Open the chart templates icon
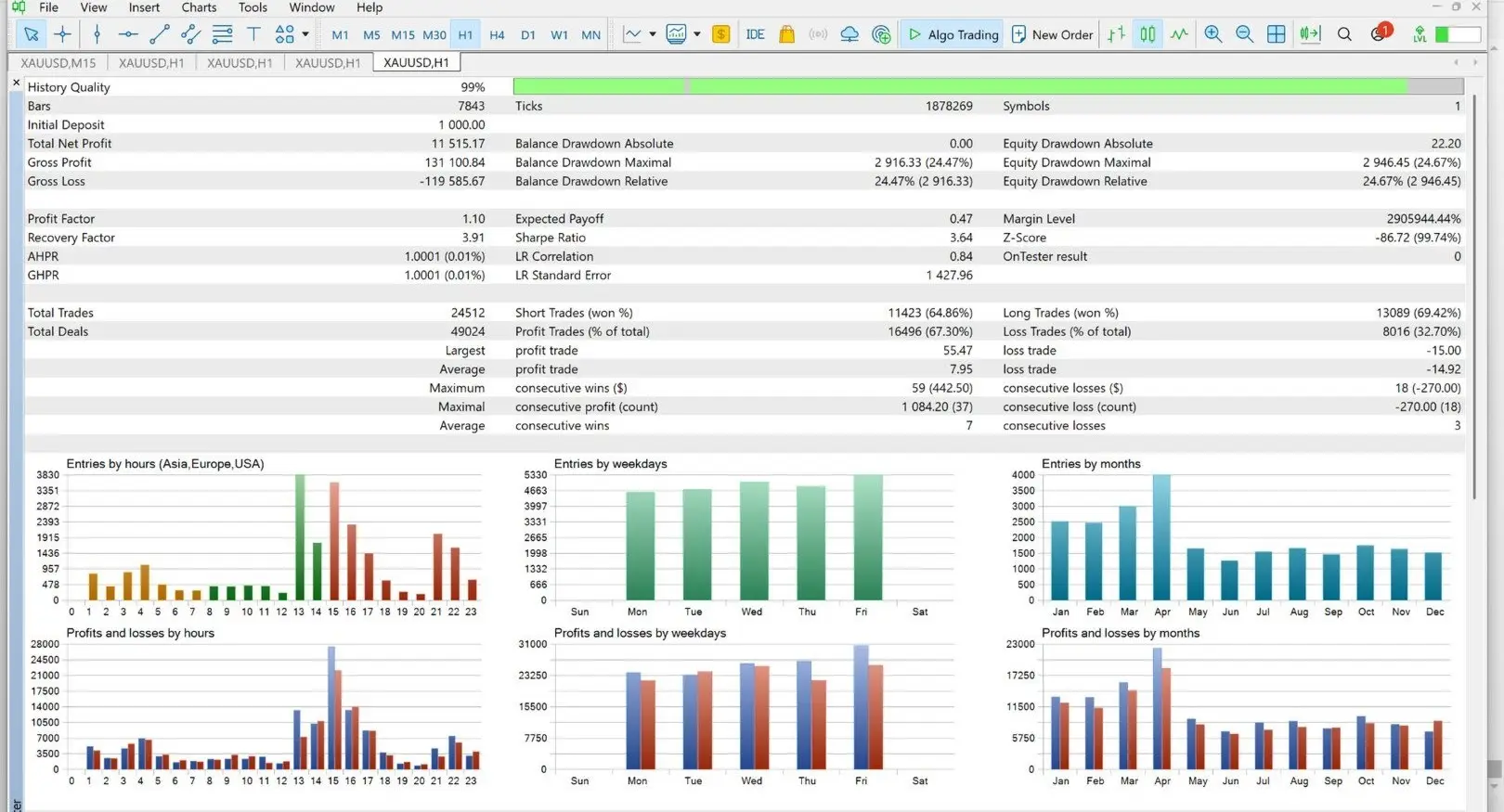Image resolution: width=1504 pixels, height=812 pixels. (677, 34)
